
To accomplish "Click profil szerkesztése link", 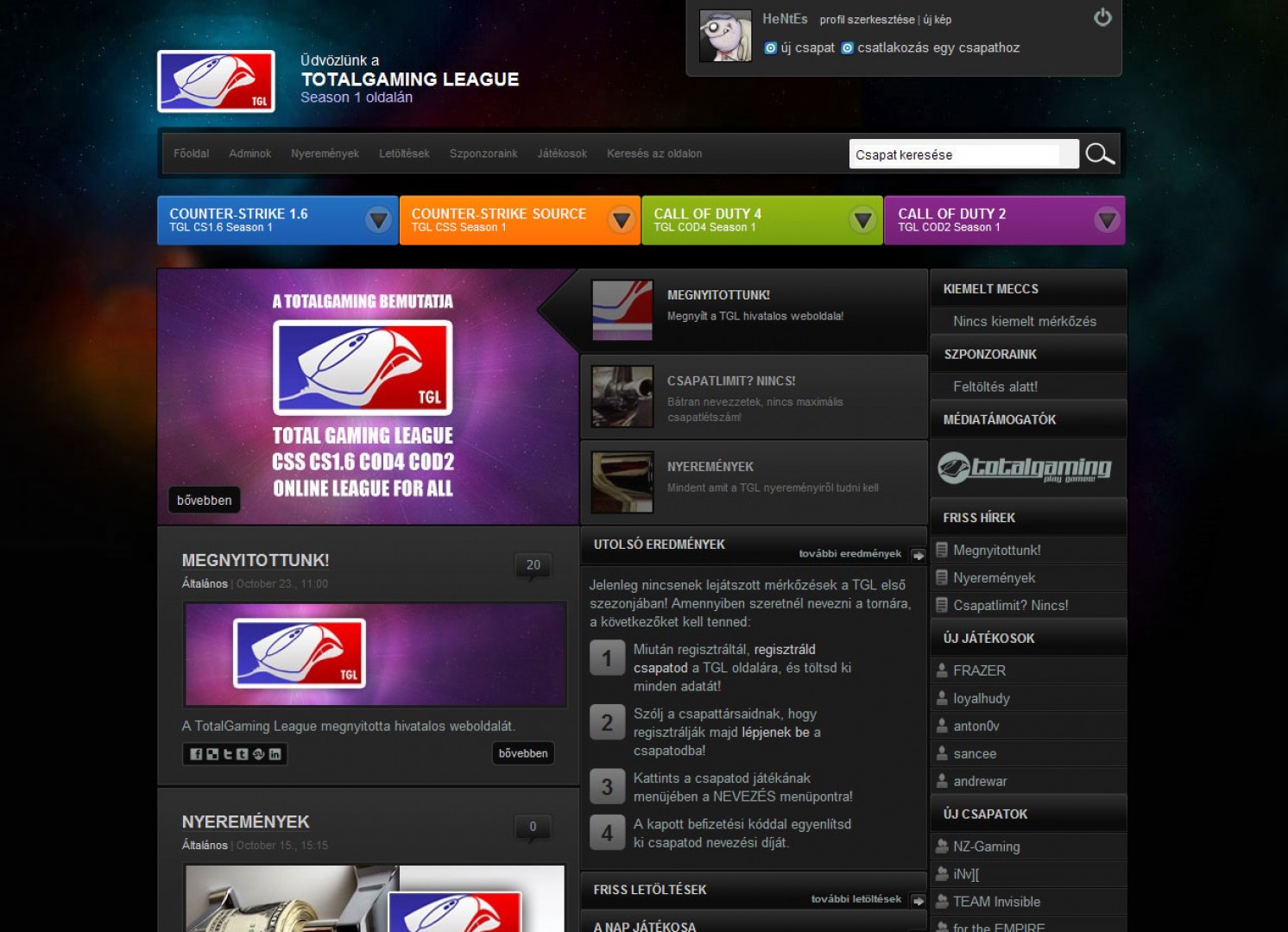I will point(867,20).
